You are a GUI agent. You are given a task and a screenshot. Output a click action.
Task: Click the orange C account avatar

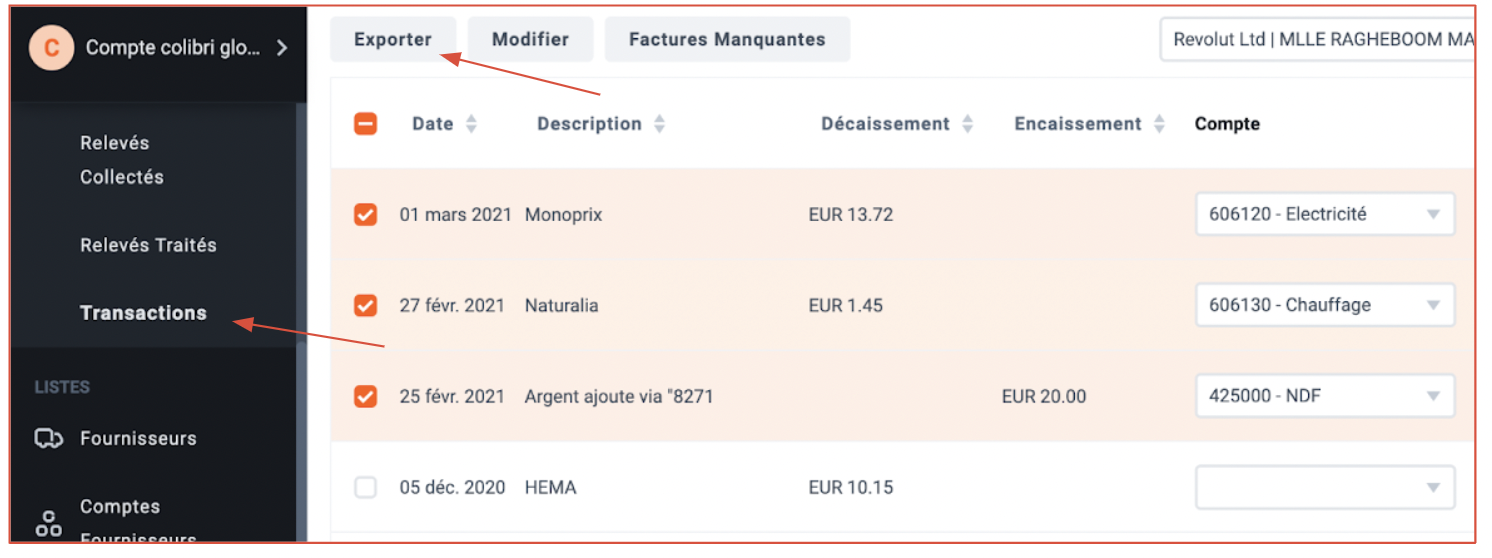[x=51, y=47]
